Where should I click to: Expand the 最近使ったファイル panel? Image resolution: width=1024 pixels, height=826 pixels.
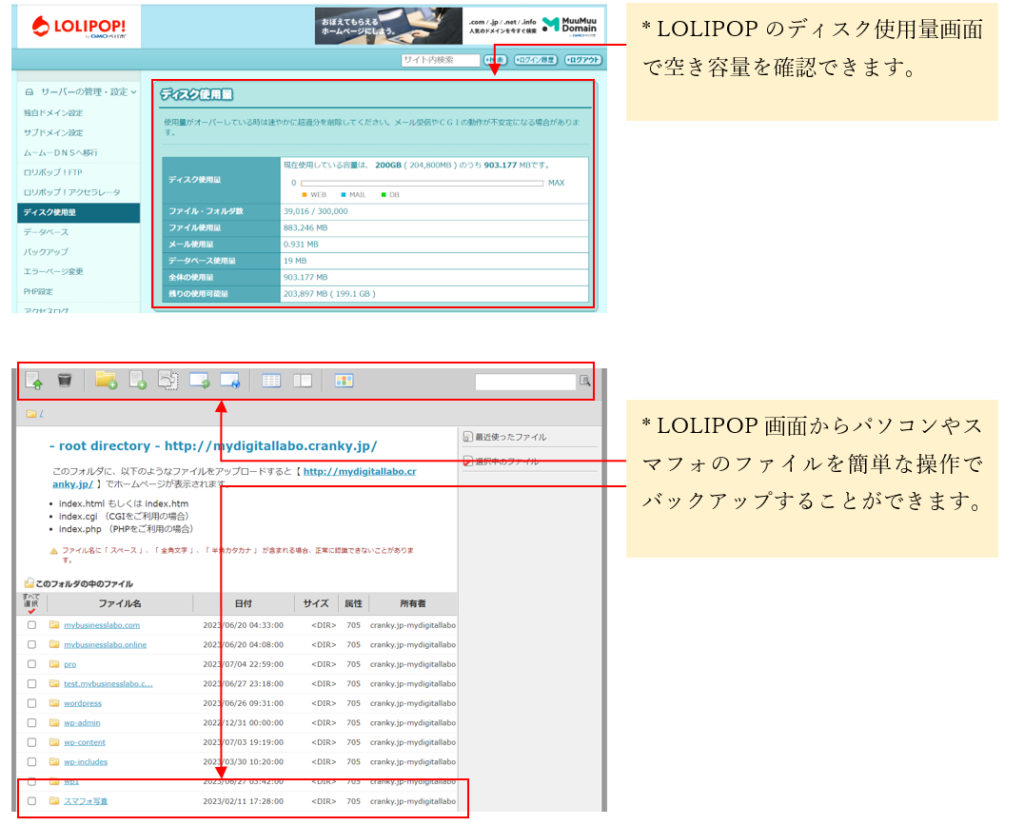(511, 437)
